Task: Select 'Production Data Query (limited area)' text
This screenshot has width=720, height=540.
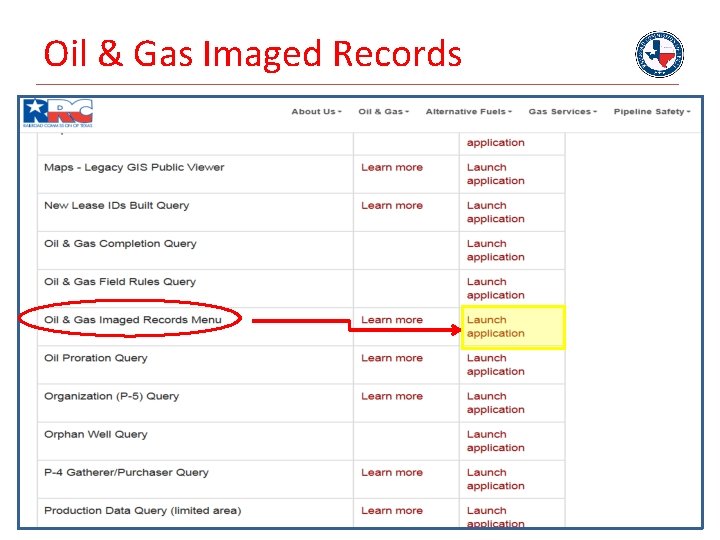Action: click(x=142, y=511)
